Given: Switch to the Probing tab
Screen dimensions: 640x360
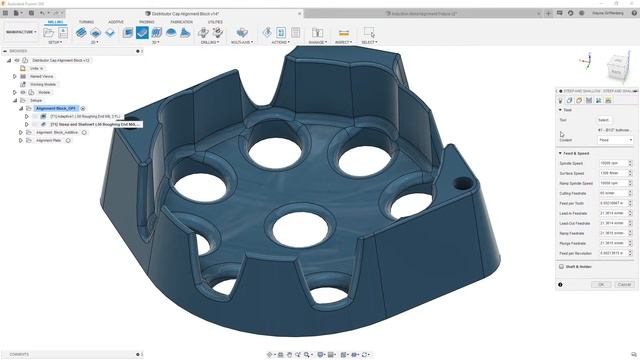Looking at the screenshot, I should [x=147, y=22].
